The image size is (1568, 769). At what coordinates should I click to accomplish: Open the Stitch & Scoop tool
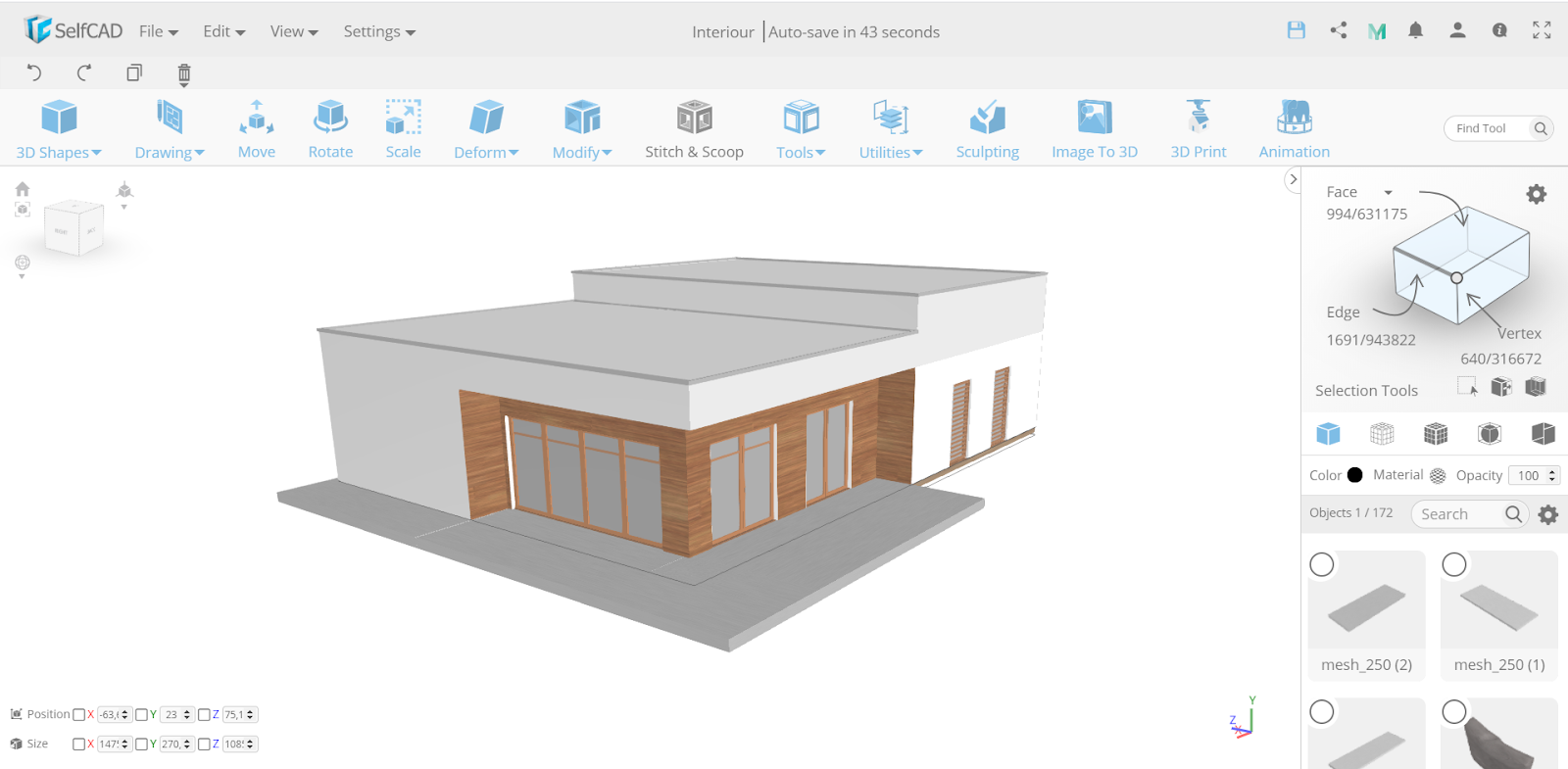point(694,129)
